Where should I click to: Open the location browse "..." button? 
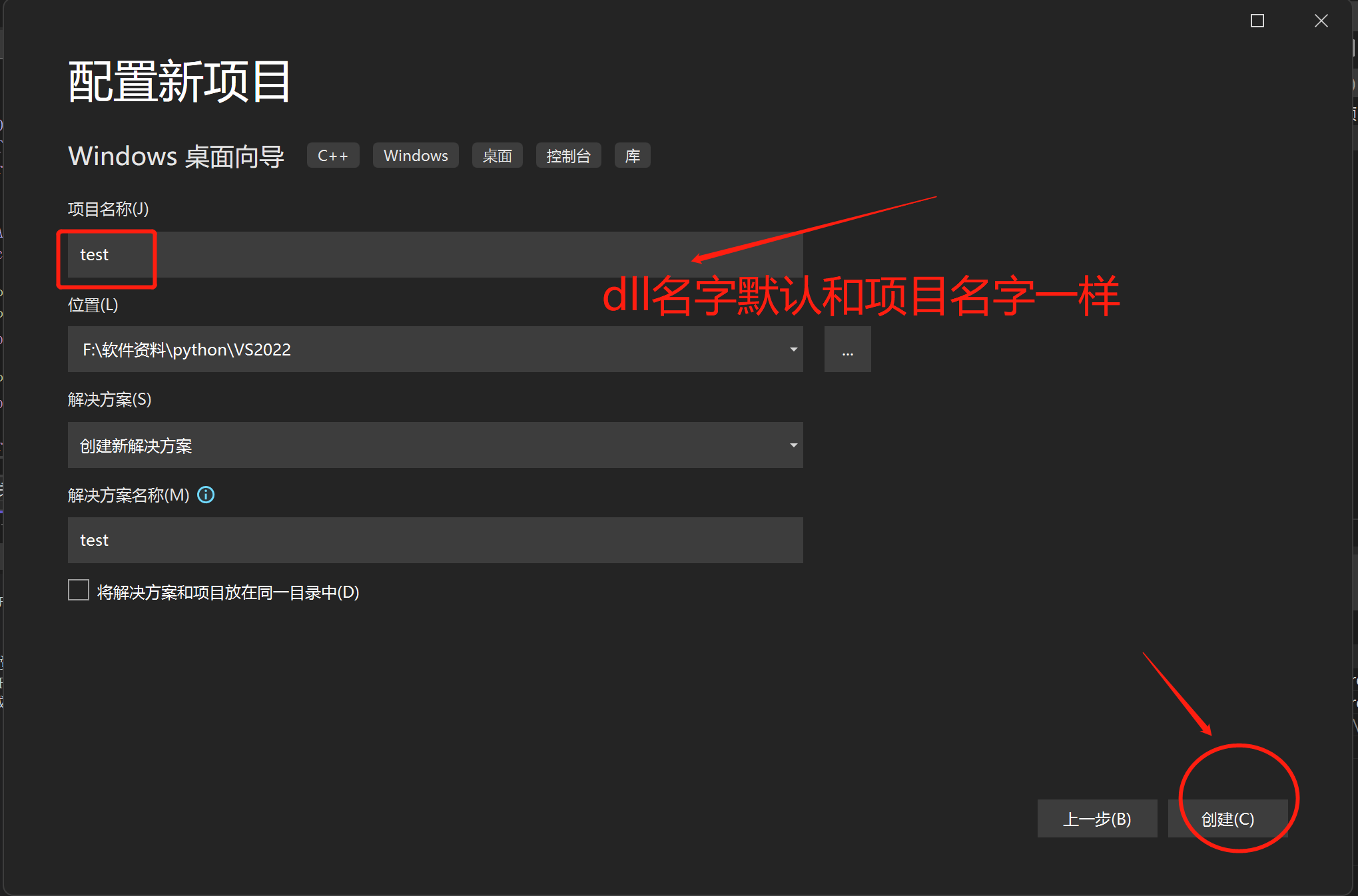pos(847,349)
